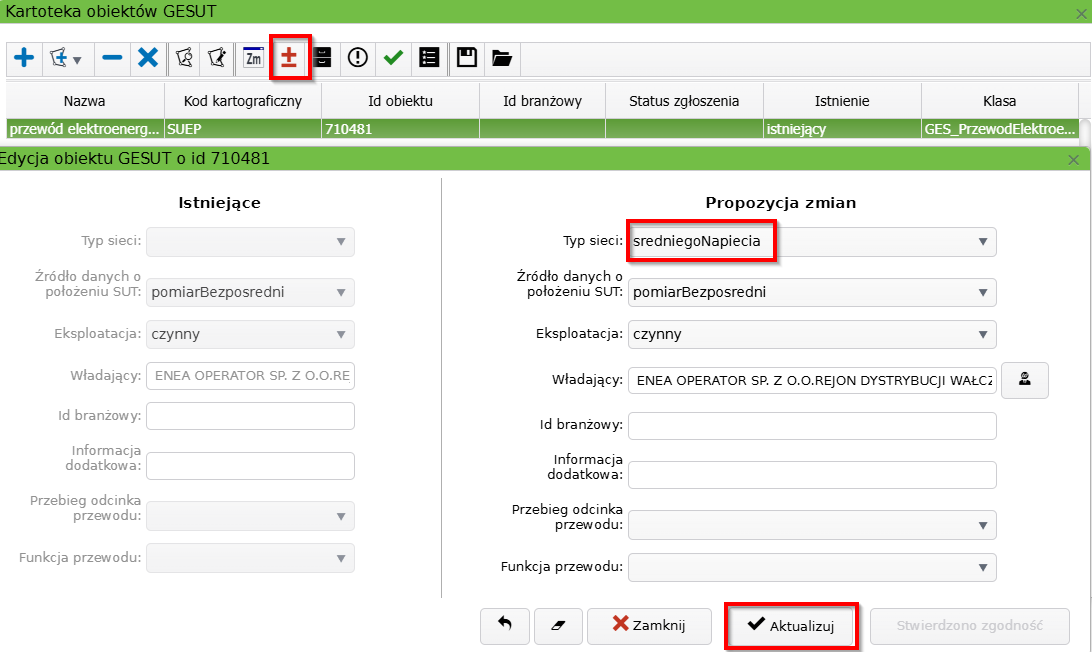Click the blue minus remove icon
The image size is (1092, 652).
112,58
